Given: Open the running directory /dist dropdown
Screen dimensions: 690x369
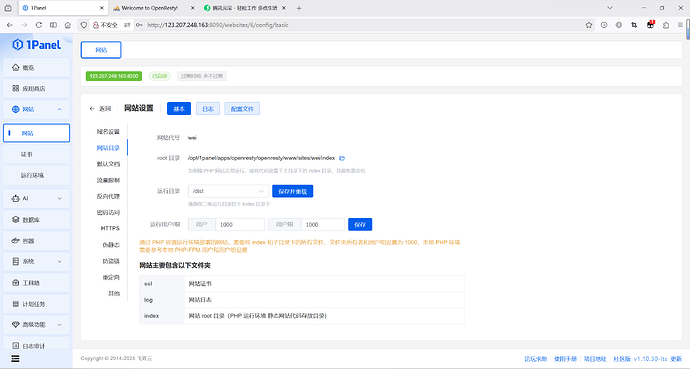Looking at the screenshot, I should pyautogui.click(x=228, y=191).
